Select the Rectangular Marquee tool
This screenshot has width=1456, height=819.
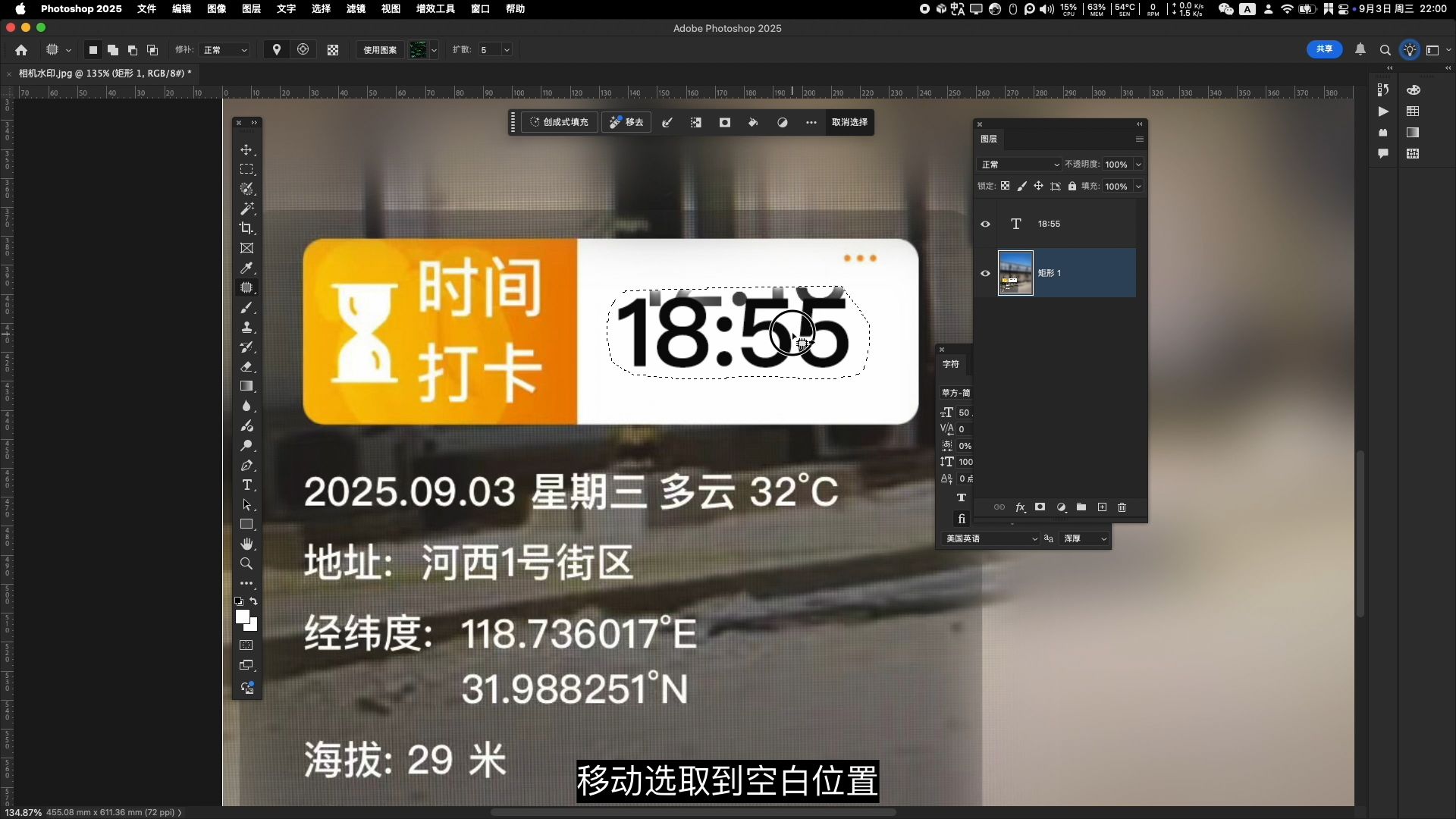pos(246,169)
